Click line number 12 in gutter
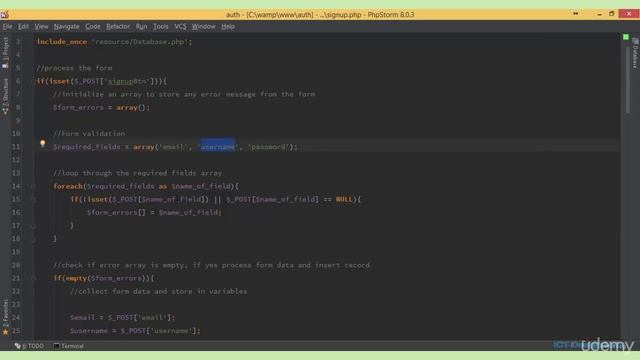 pyautogui.click(x=16, y=160)
